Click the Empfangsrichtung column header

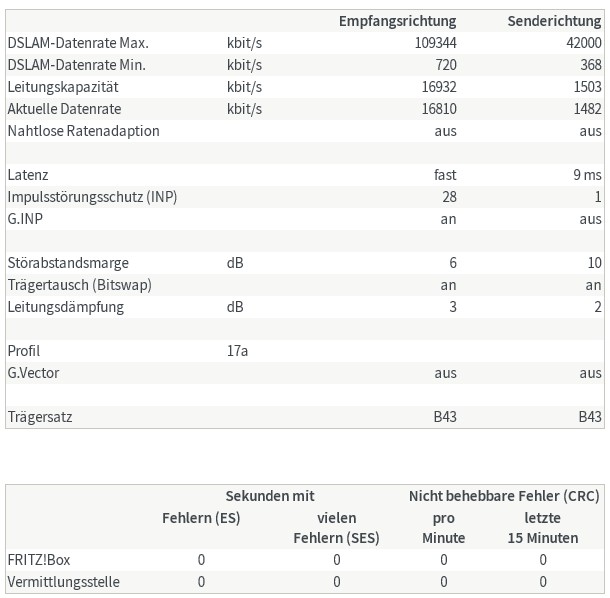(397, 21)
